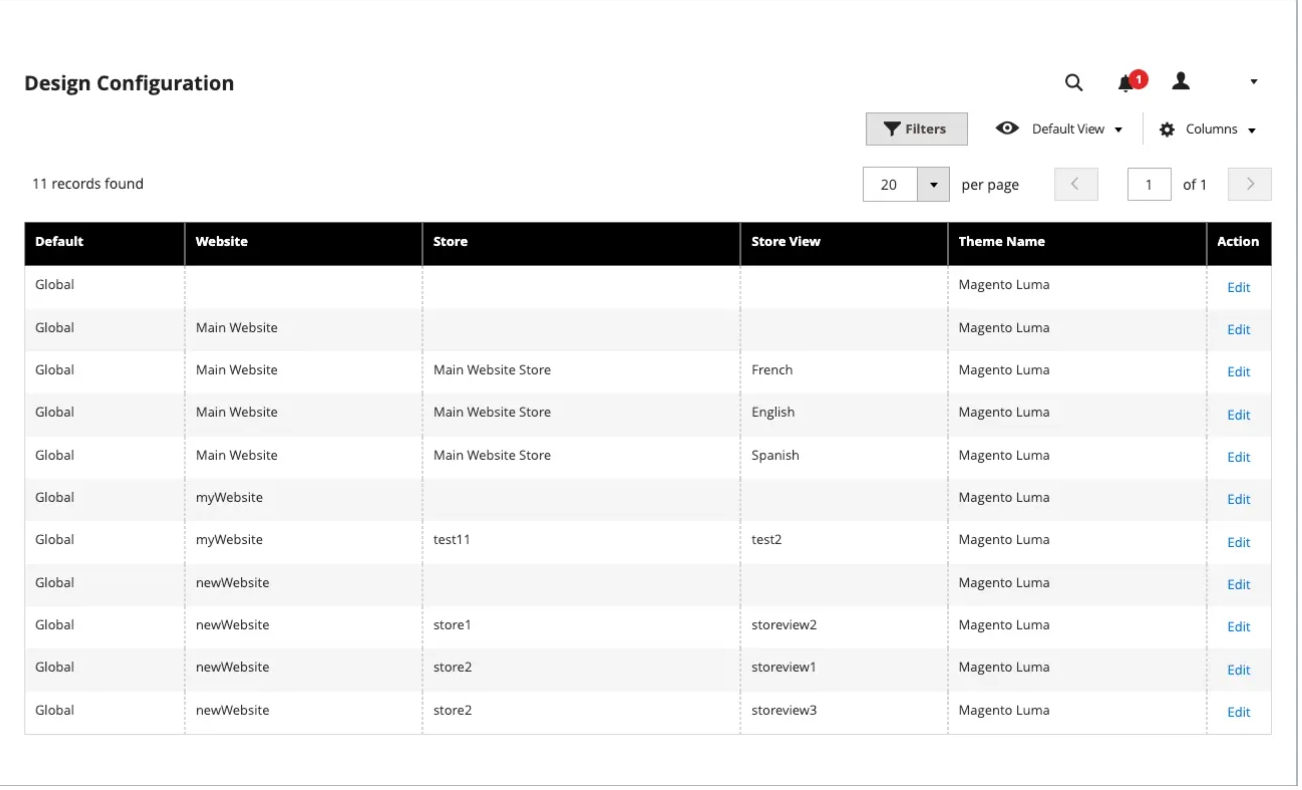Edit the myWebsite row without store

click(1238, 499)
